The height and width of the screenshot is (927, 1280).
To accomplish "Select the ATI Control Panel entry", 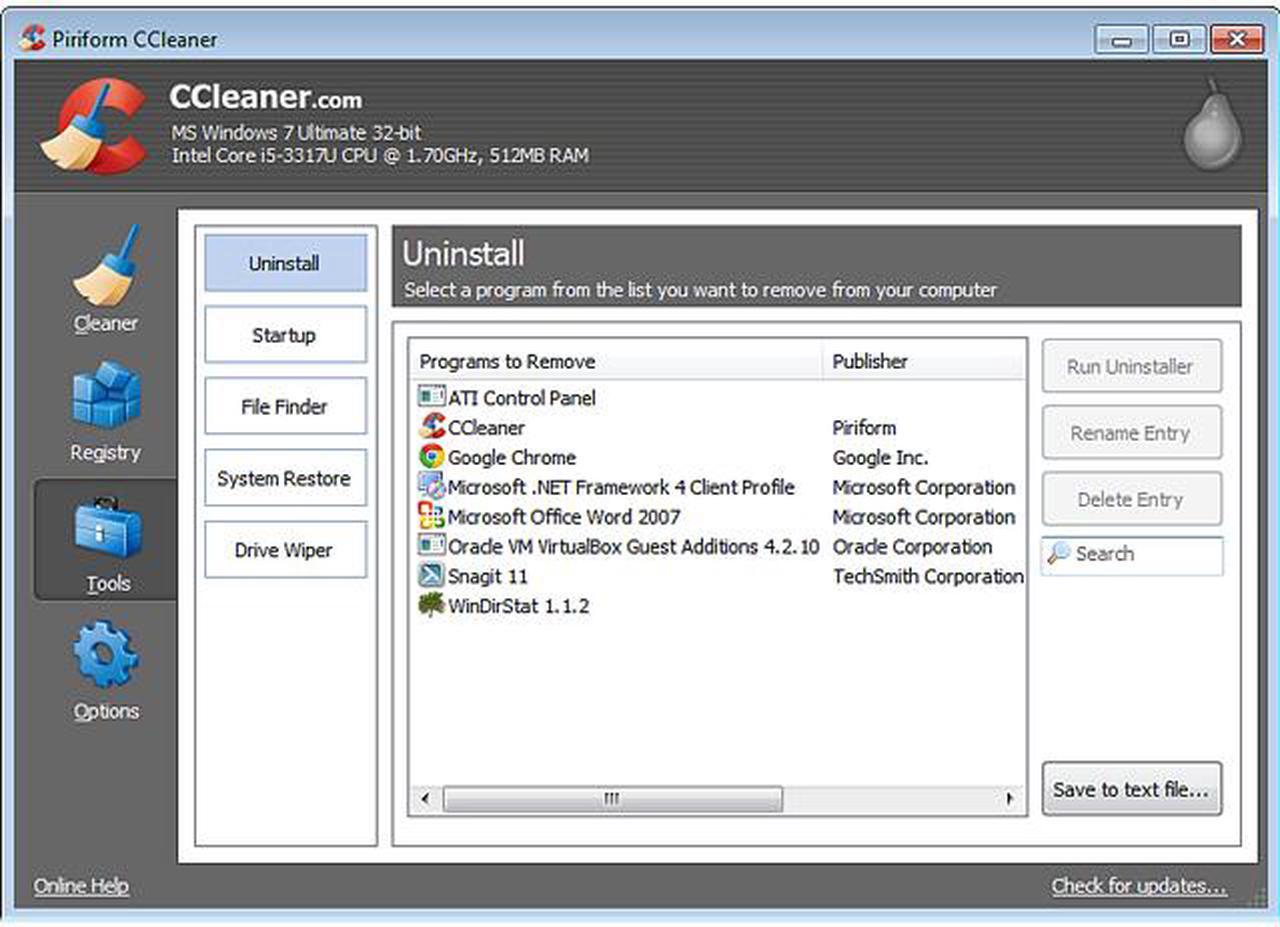I will (521, 398).
